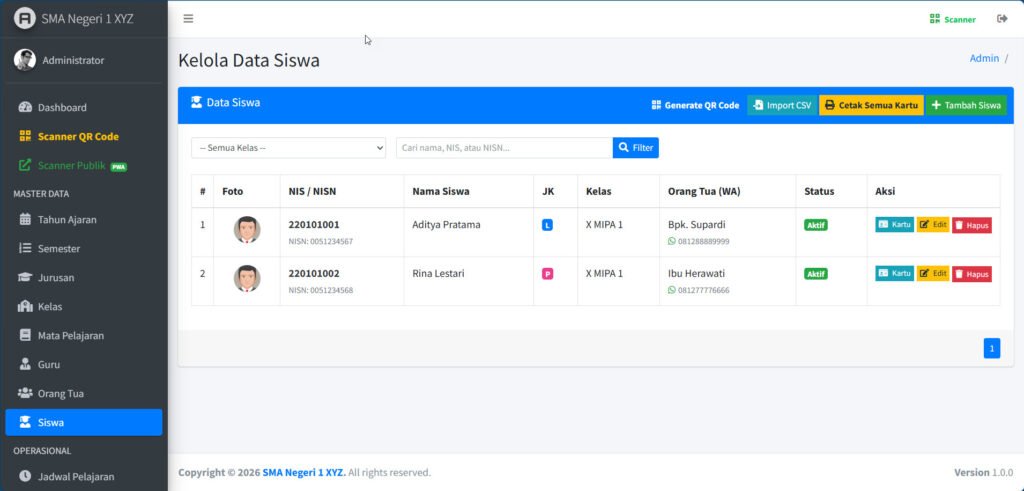Click the Admin breadcrumb link
Screen dimensions: 1024x491
[x=984, y=58]
